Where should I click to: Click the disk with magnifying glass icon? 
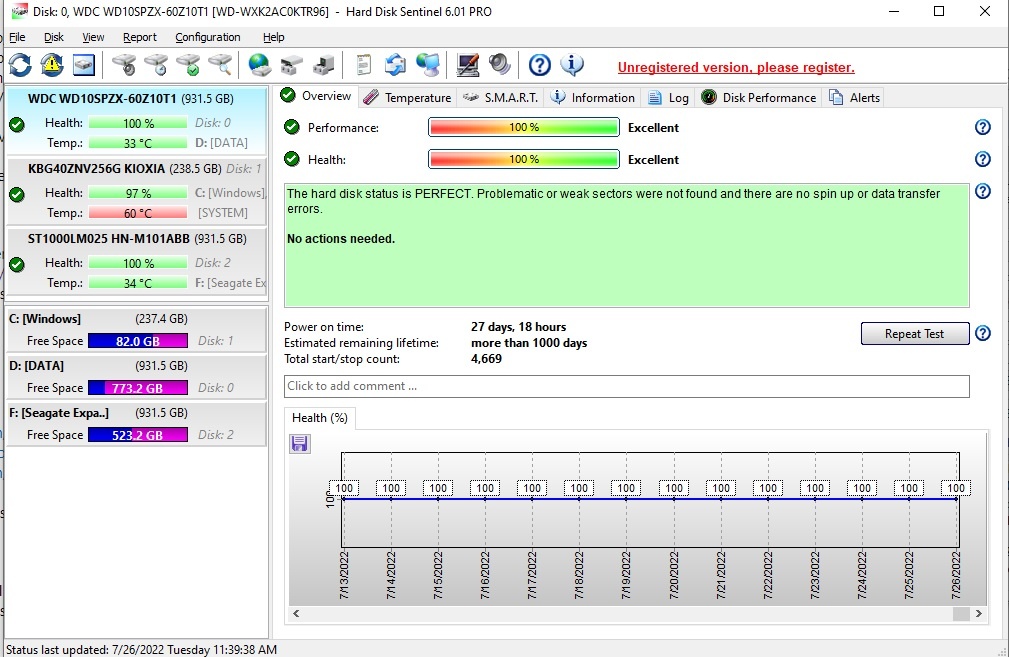(x=219, y=65)
